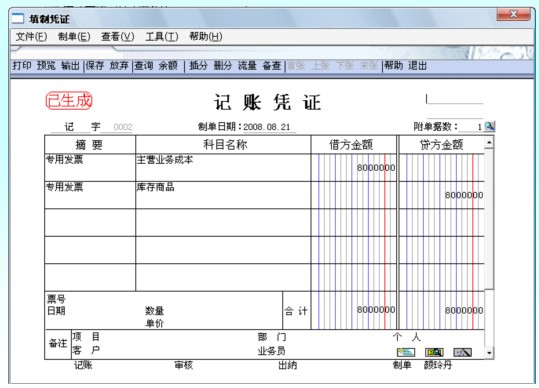Screen dimensions: 539x388
Task: Open the 查看(V) menu
Action: pyautogui.click(x=118, y=36)
